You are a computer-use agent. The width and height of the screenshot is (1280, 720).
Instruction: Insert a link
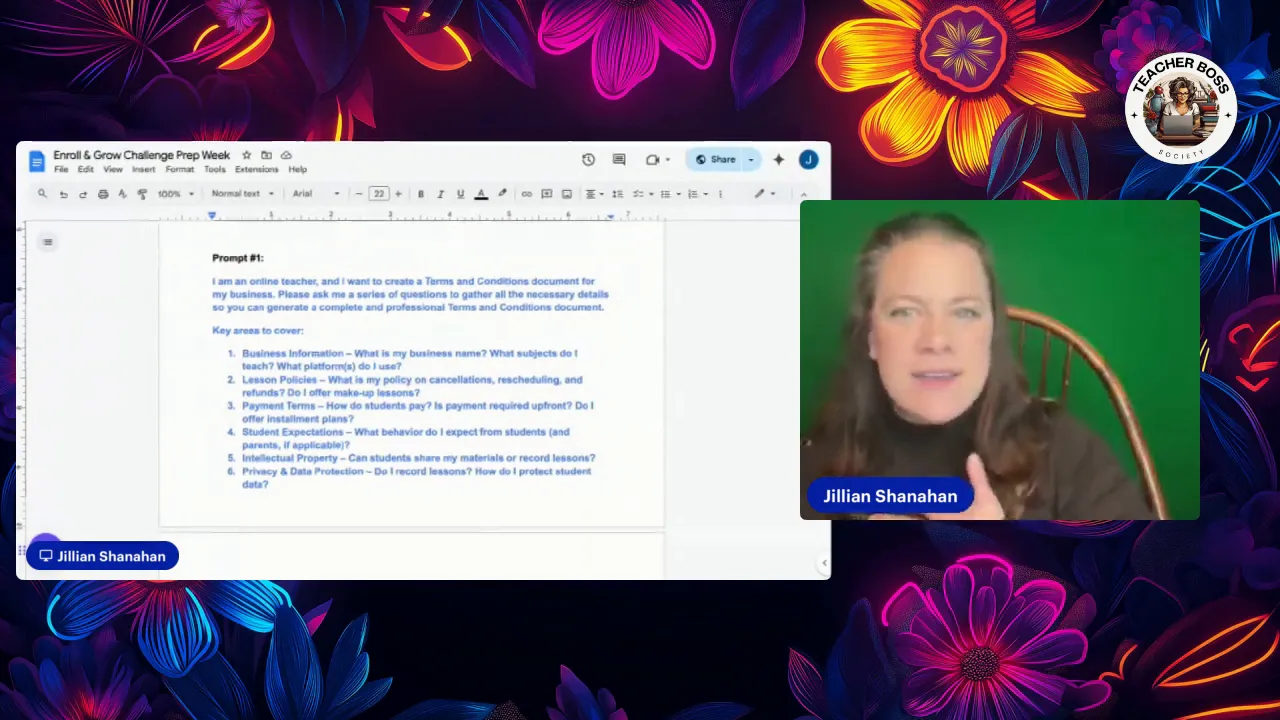click(527, 194)
